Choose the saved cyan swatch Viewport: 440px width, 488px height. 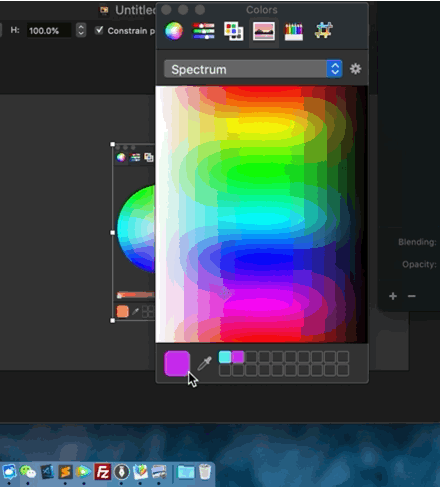225,357
